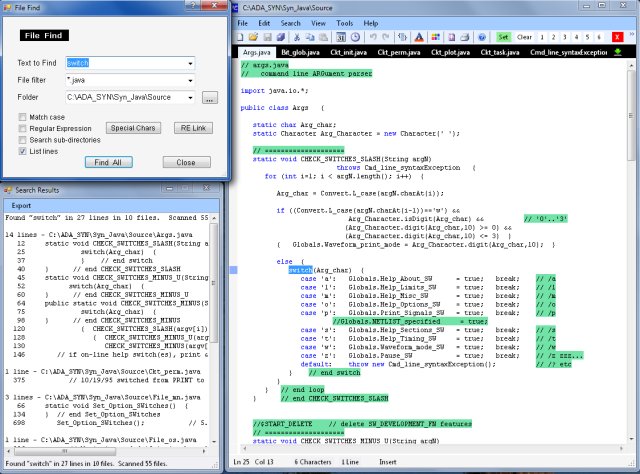640x474 pixels.
Task: Uncheck the List lines checkbox
Action: (23, 151)
